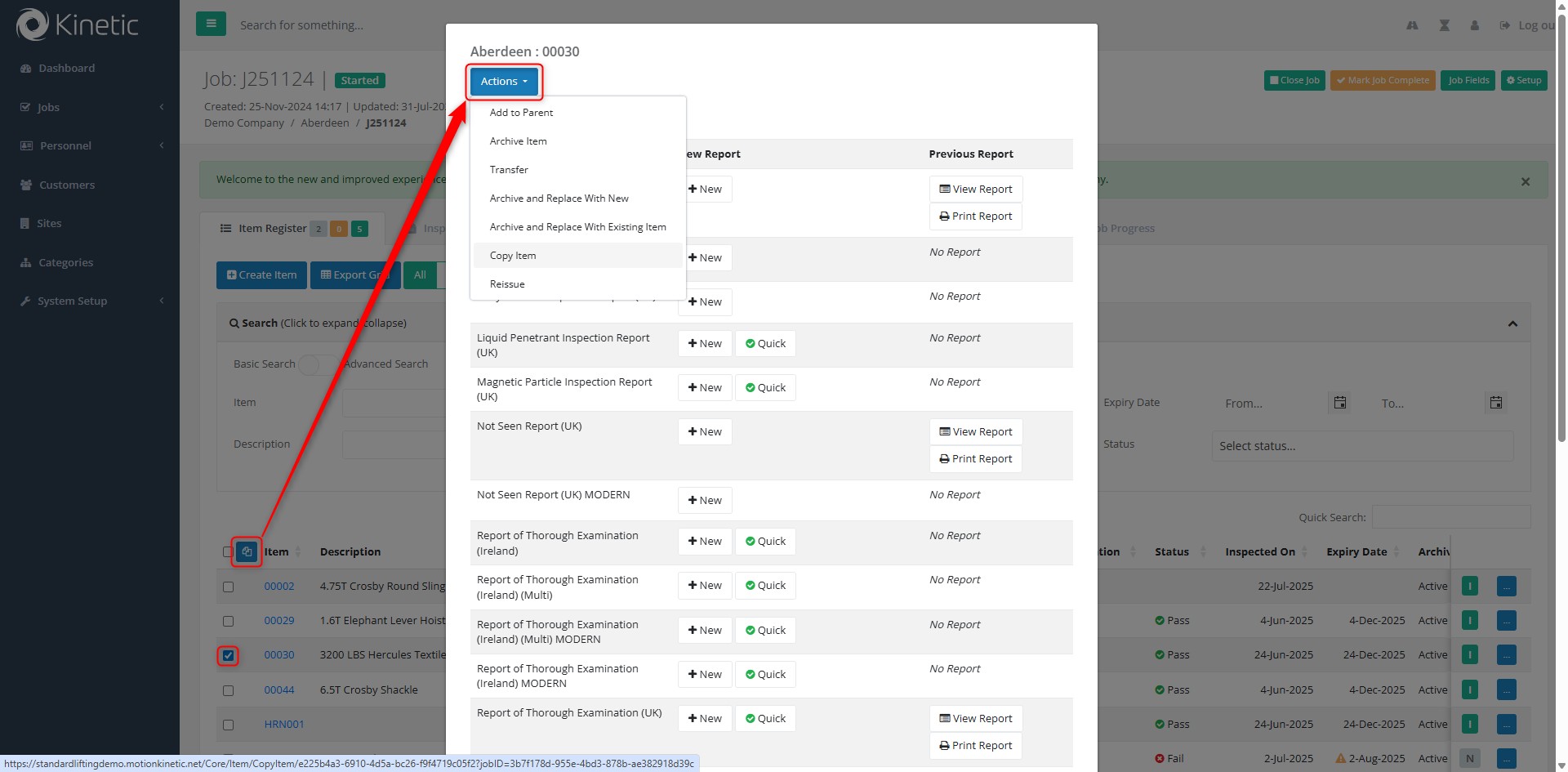Screen dimensions: 1568x772
Task: Click Quick for Liquid Penetrant Inspection Report
Action: coord(765,344)
